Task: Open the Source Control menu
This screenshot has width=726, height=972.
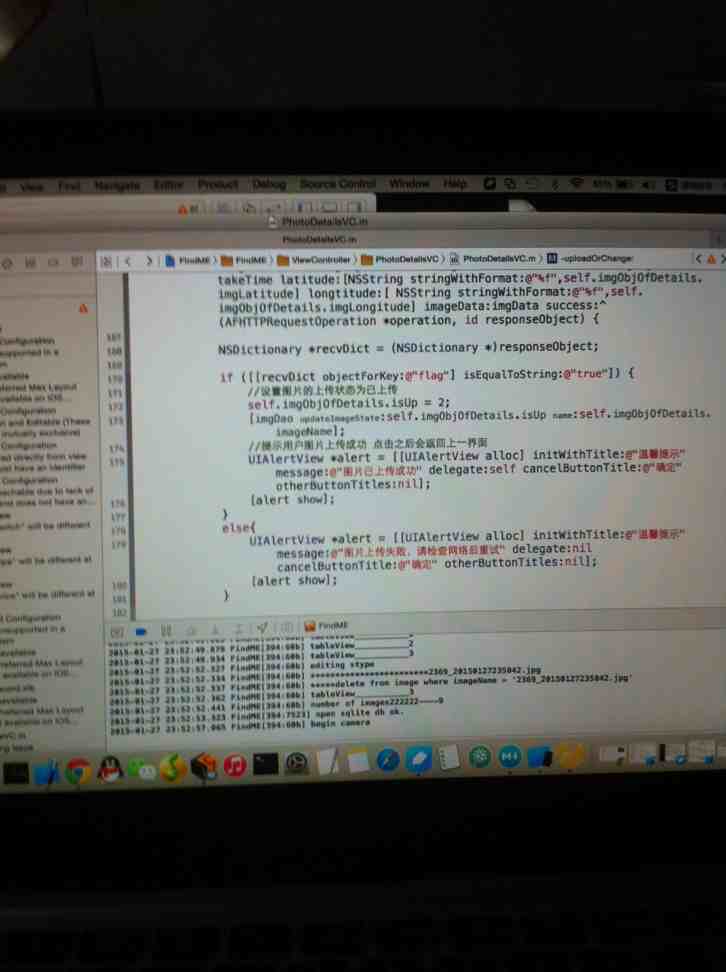Action: (337, 184)
